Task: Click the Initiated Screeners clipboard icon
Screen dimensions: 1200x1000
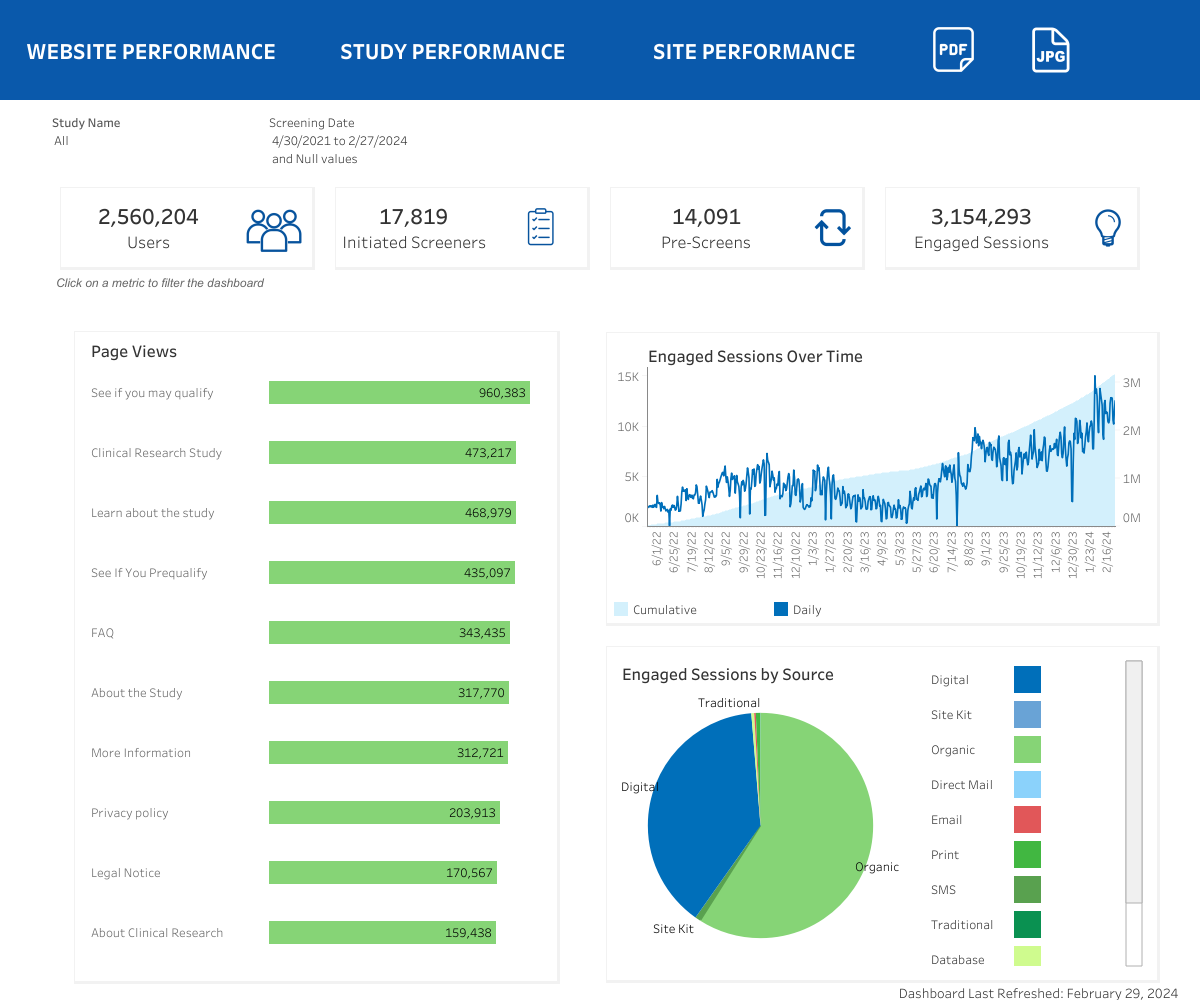Action: (540, 228)
